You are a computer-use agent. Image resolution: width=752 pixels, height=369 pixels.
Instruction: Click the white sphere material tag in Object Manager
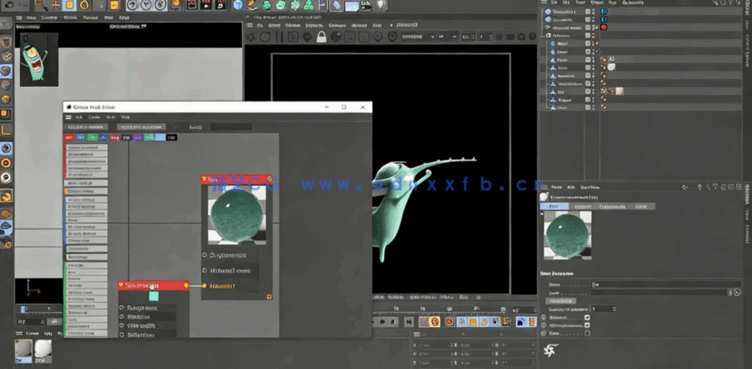tap(611, 67)
